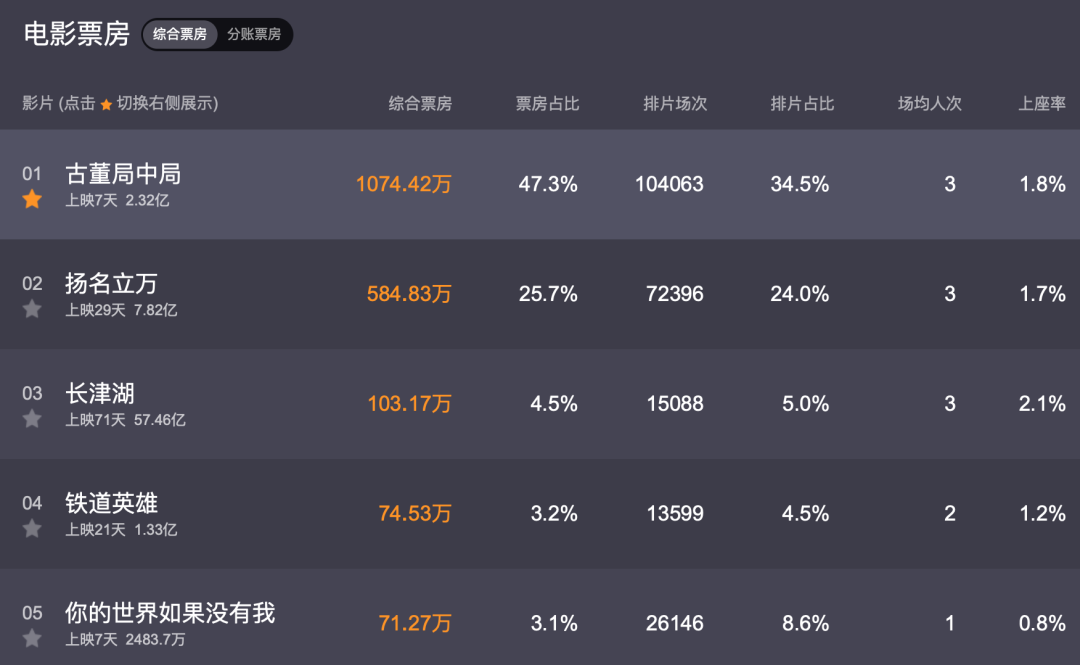
Task: Click the 票房占比 column header
Action: (x=548, y=104)
